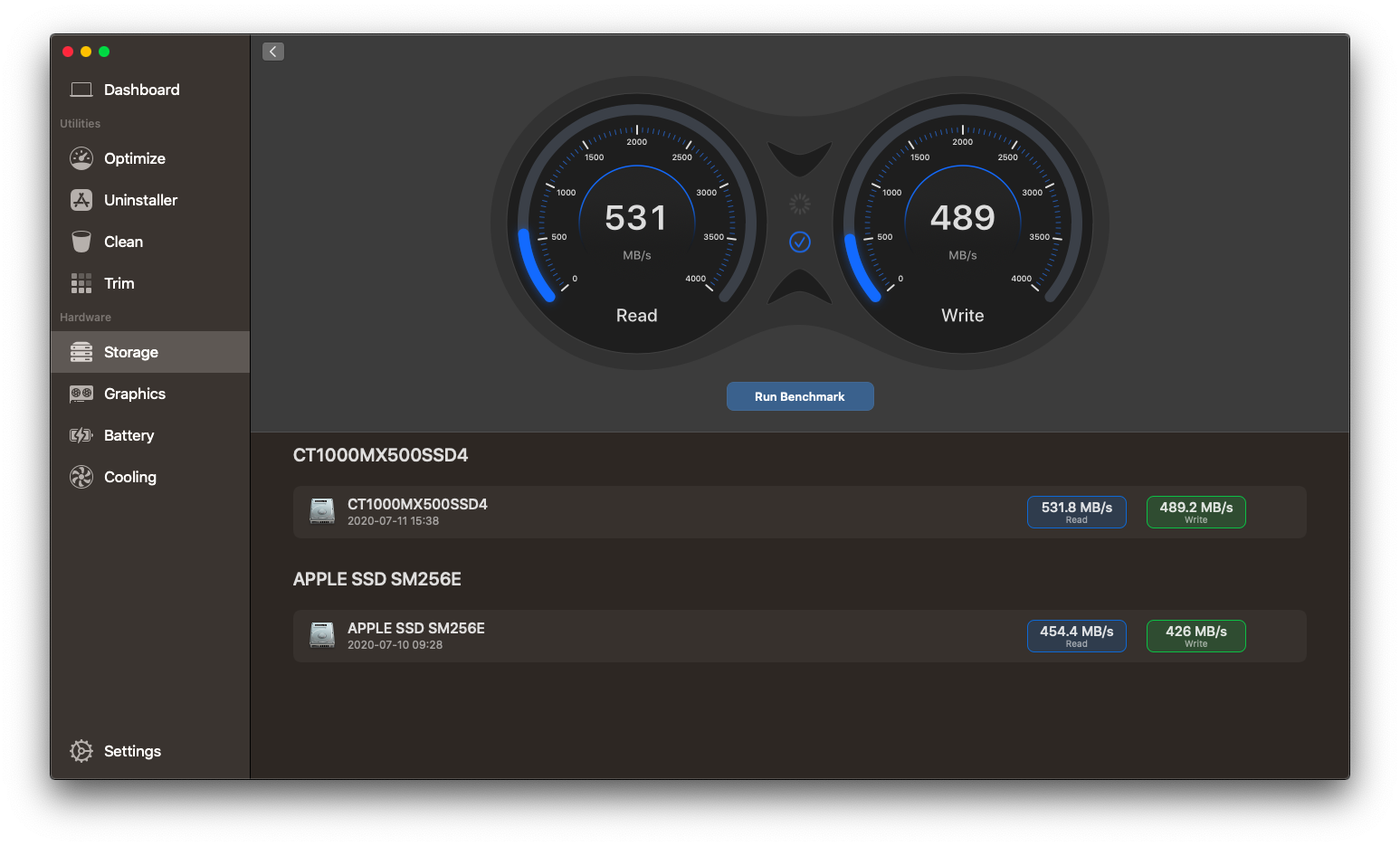Open the Dashboard sidebar item

tap(150, 90)
